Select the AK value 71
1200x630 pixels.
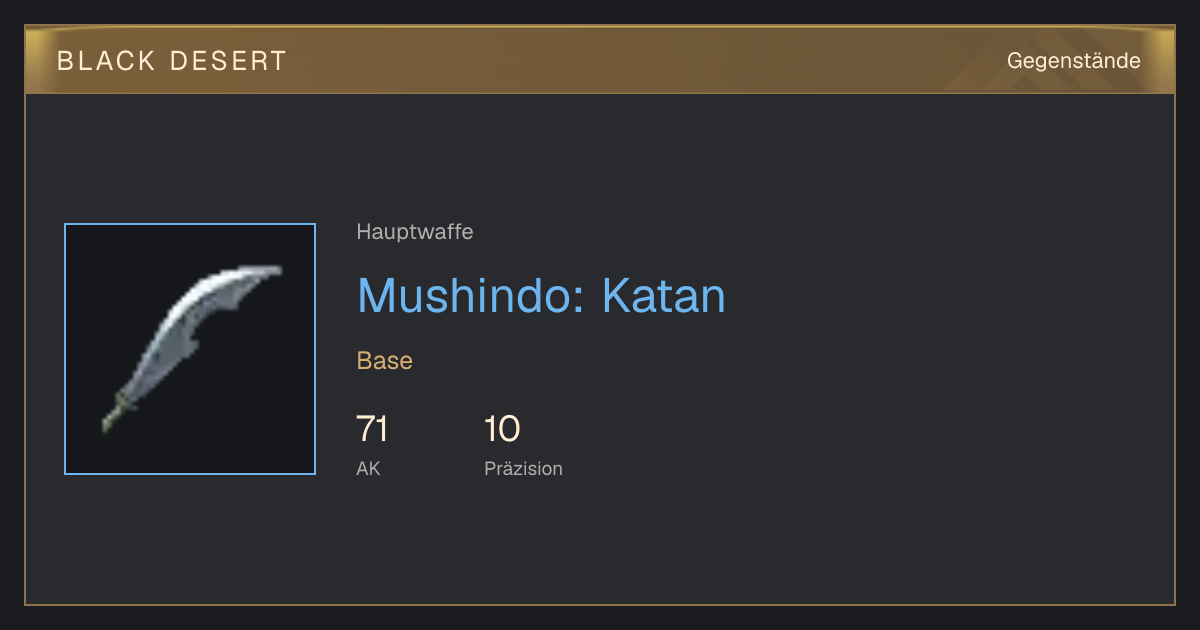tap(372, 429)
